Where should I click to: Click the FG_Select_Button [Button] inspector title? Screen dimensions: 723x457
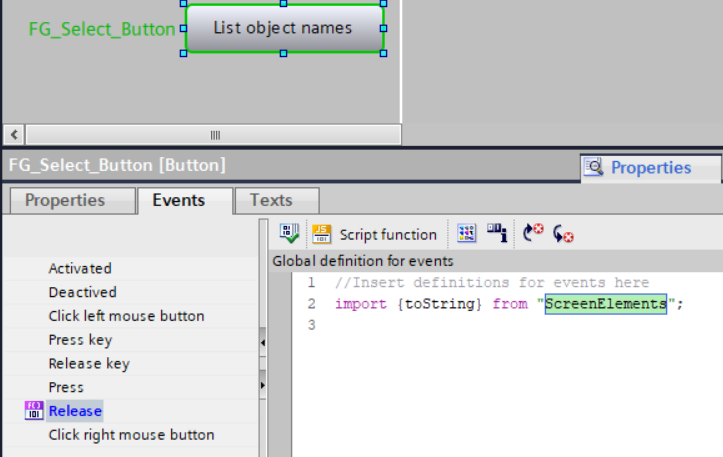point(117,165)
